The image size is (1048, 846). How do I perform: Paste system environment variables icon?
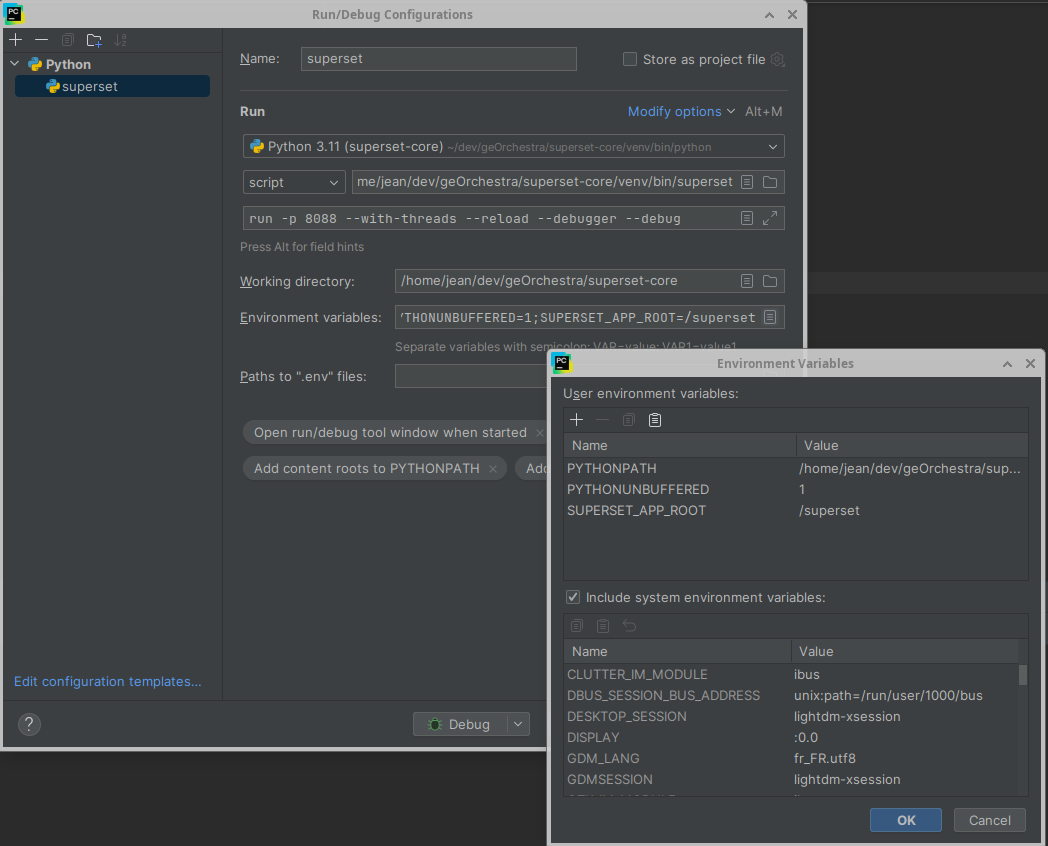click(603, 625)
